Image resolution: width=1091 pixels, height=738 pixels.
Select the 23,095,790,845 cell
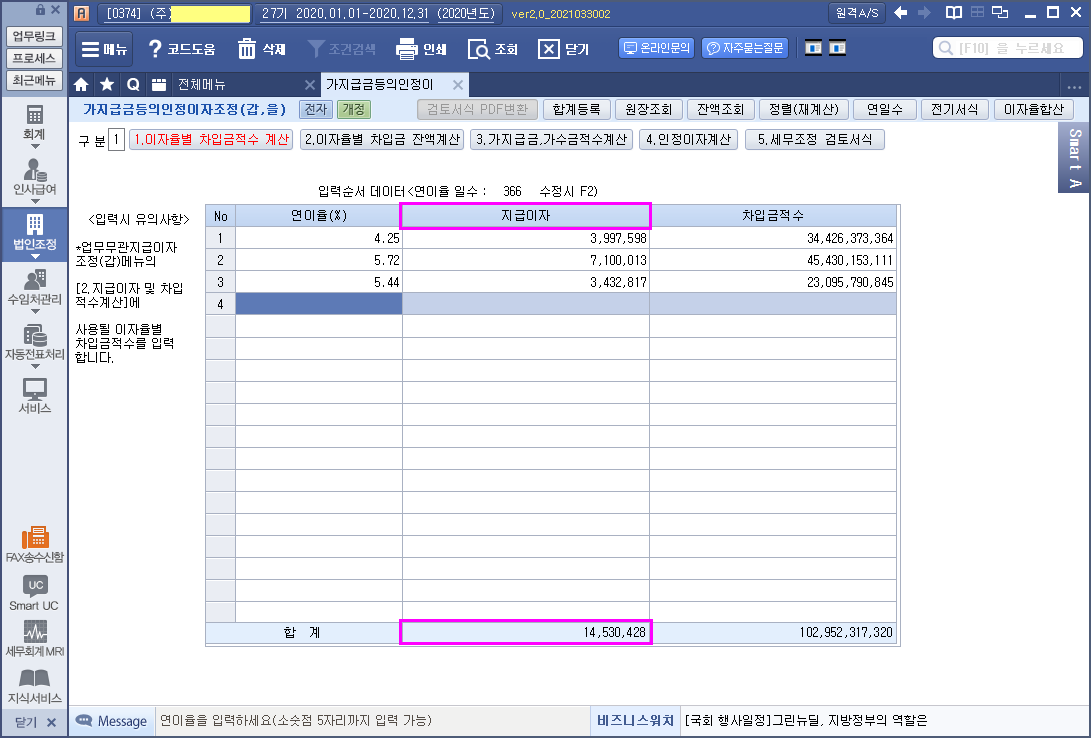773,282
